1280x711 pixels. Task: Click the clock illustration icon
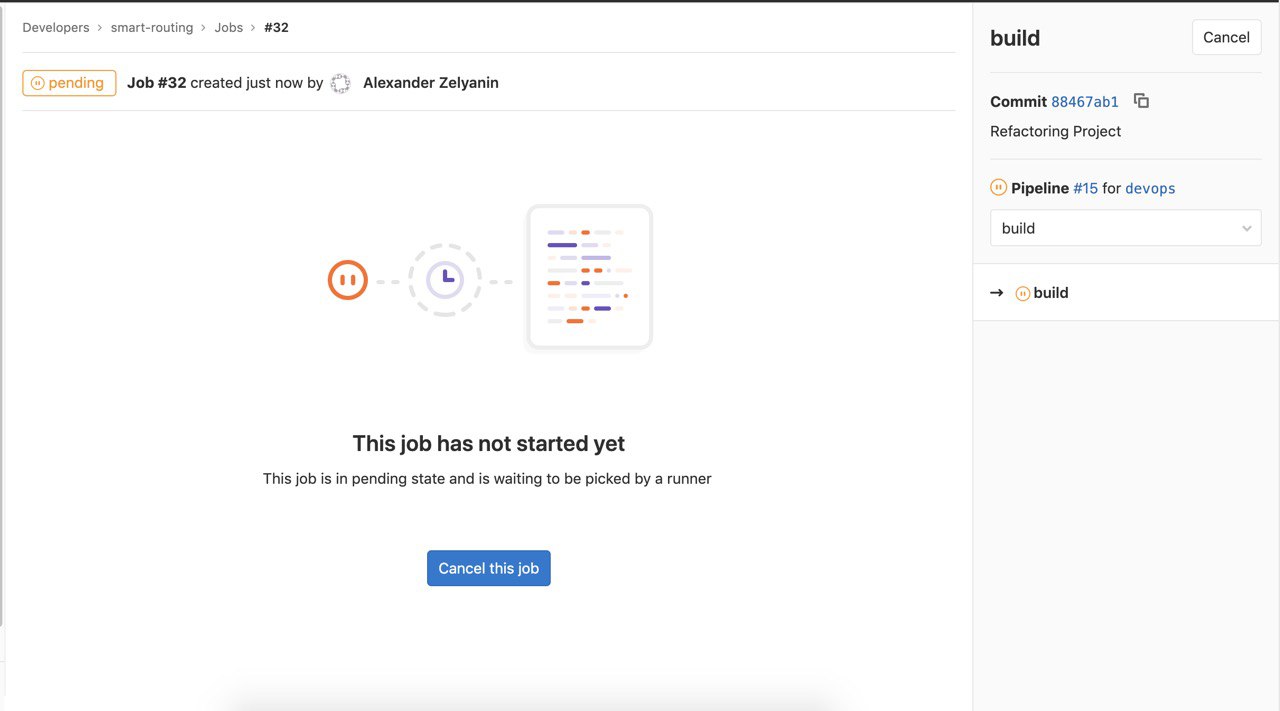(x=445, y=280)
